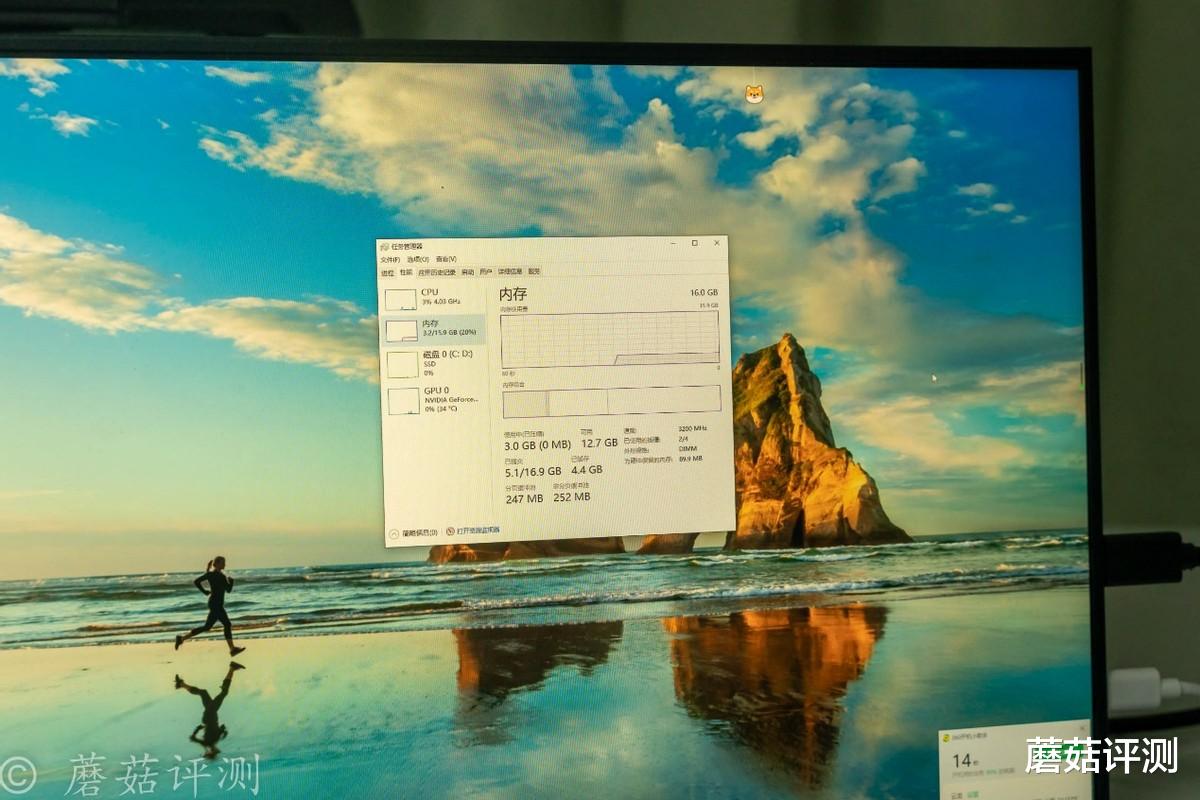The image size is (1200, 800).
Task: Switch to the 启动 tab
Action: click(468, 272)
